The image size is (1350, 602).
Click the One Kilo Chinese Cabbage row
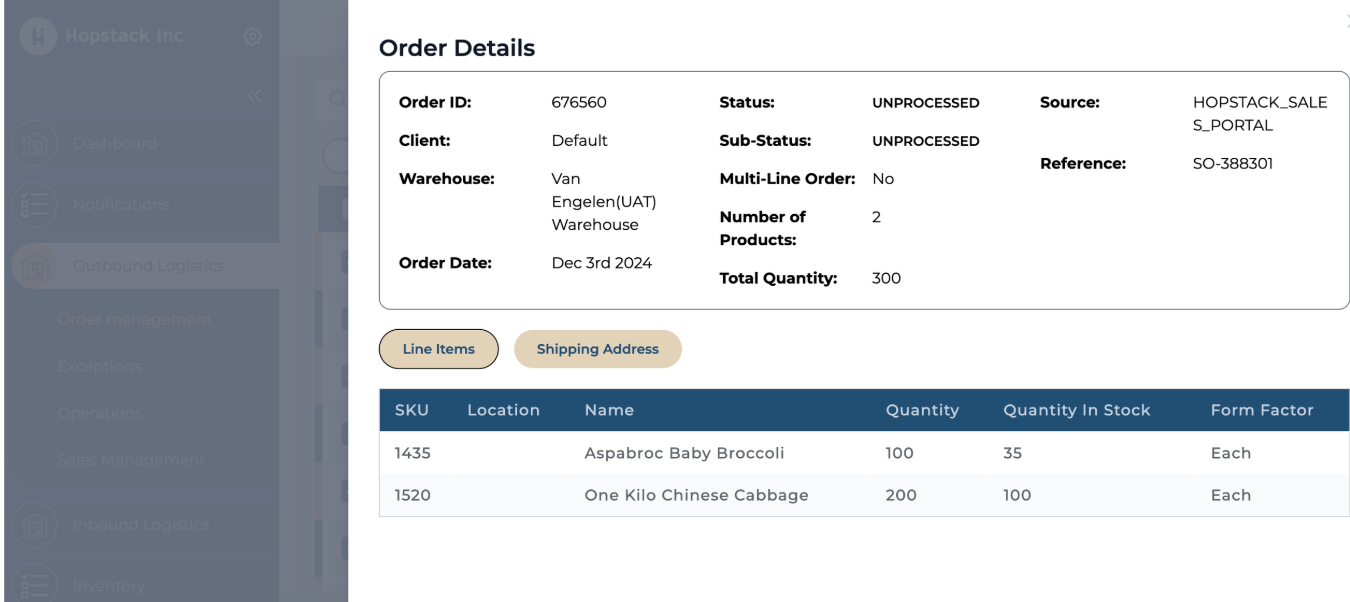pos(696,495)
